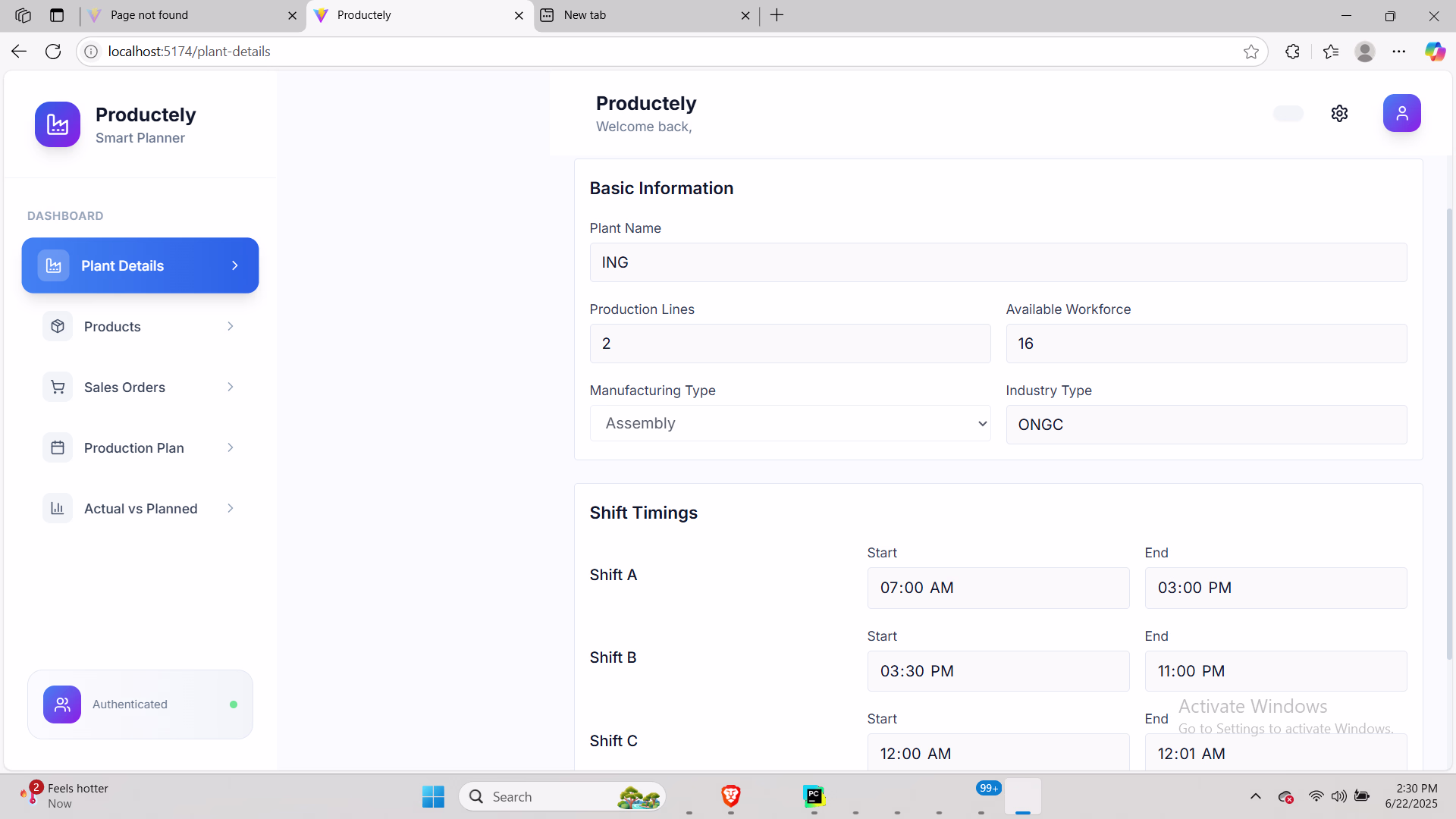Image resolution: width=1456 pixels, height=819 pixels.
Task: Click the Actual vs Planned chart icon
Action: click(58, 508)
